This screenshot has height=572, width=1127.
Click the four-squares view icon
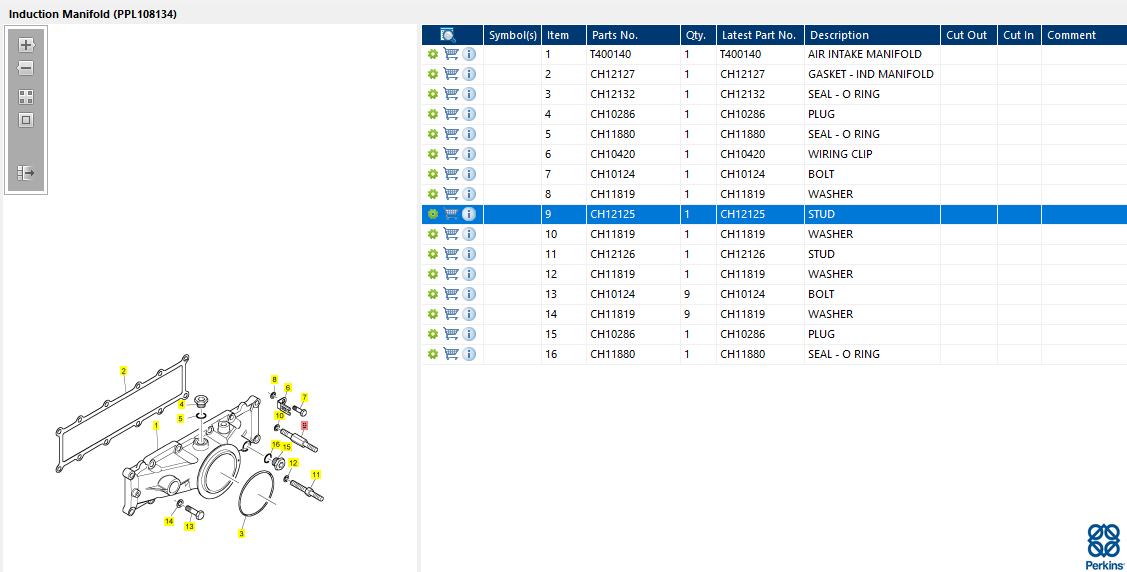(26, 97)
